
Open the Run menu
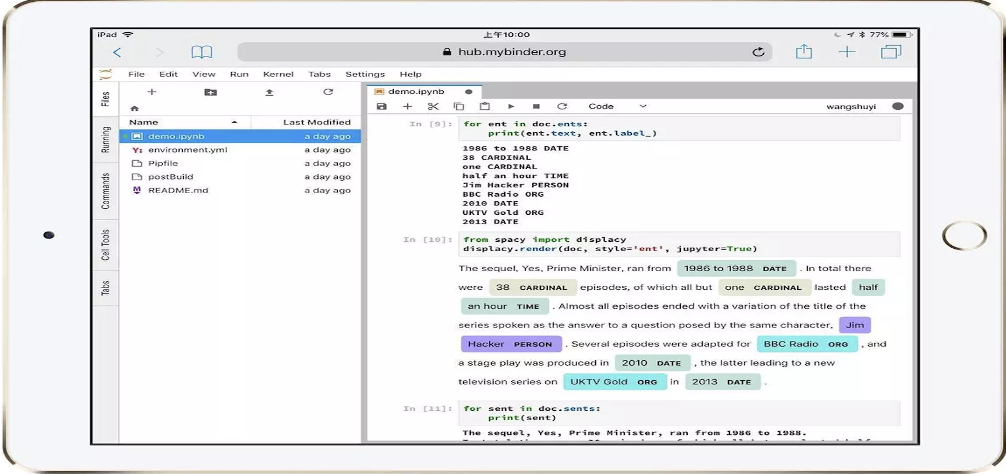click(239, 74)
